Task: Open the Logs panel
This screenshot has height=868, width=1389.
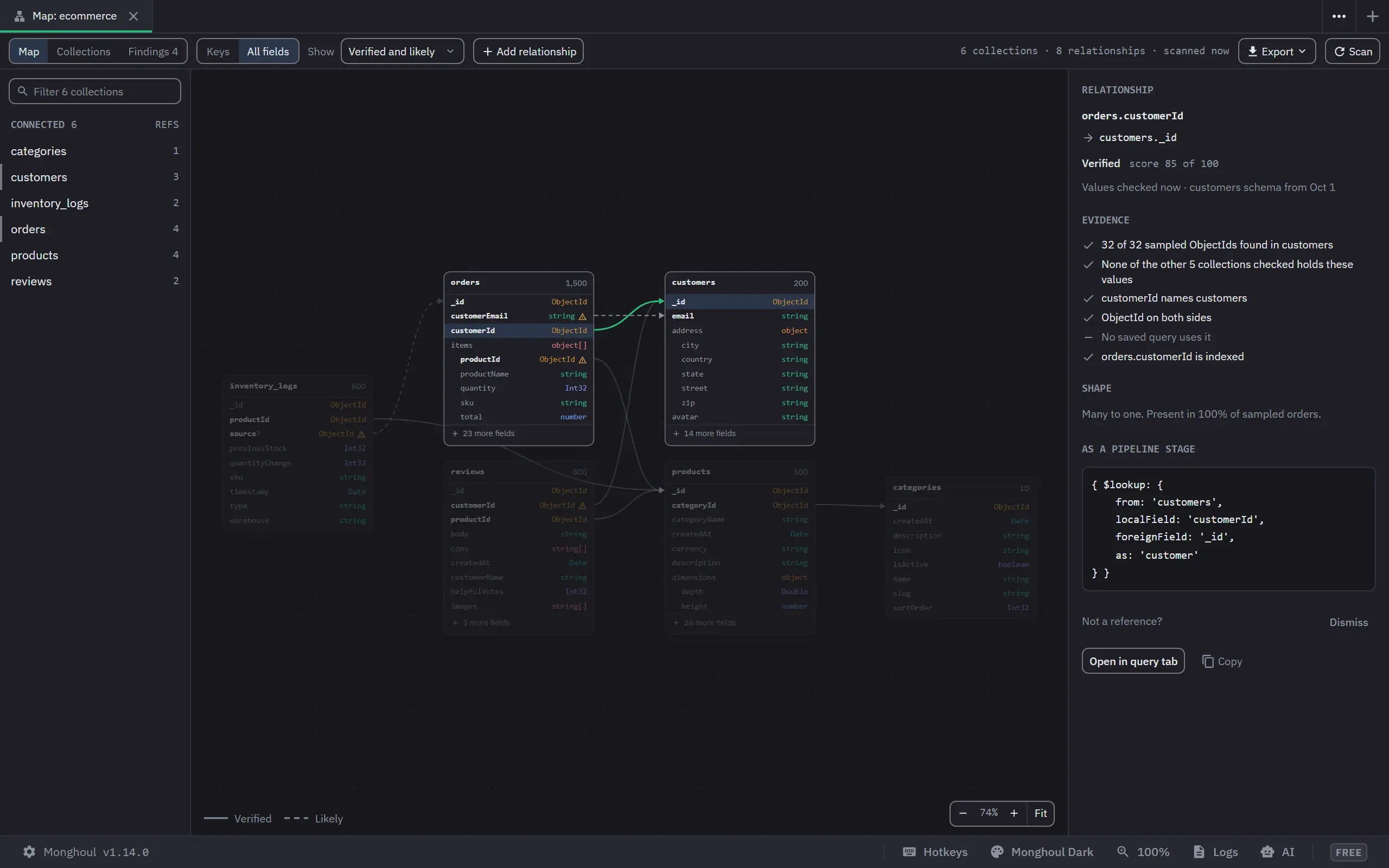Action: (1216, 851)
